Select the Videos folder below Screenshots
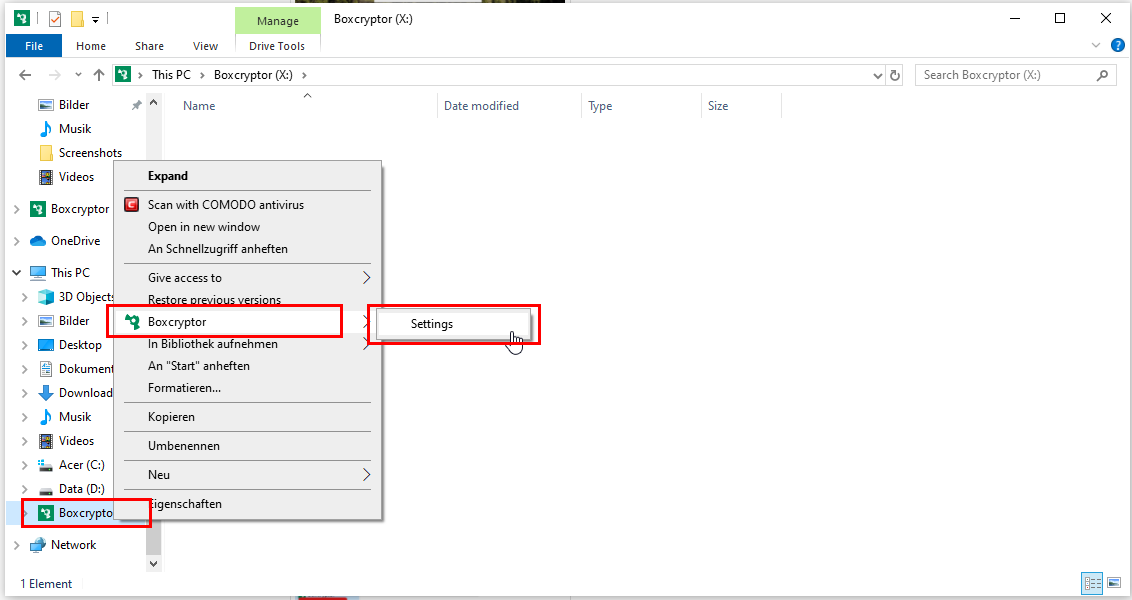 [x=77, y=177]
